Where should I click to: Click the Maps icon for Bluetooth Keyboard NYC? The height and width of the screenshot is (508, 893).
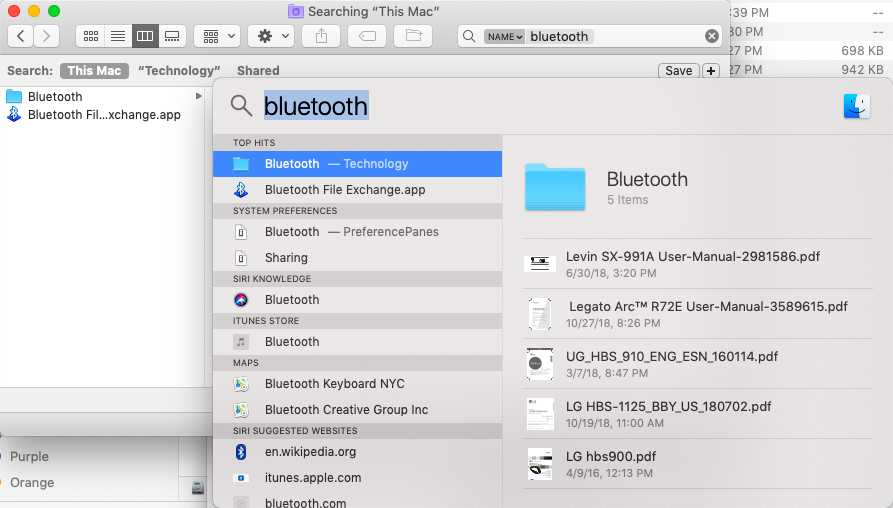coord(241,384)
